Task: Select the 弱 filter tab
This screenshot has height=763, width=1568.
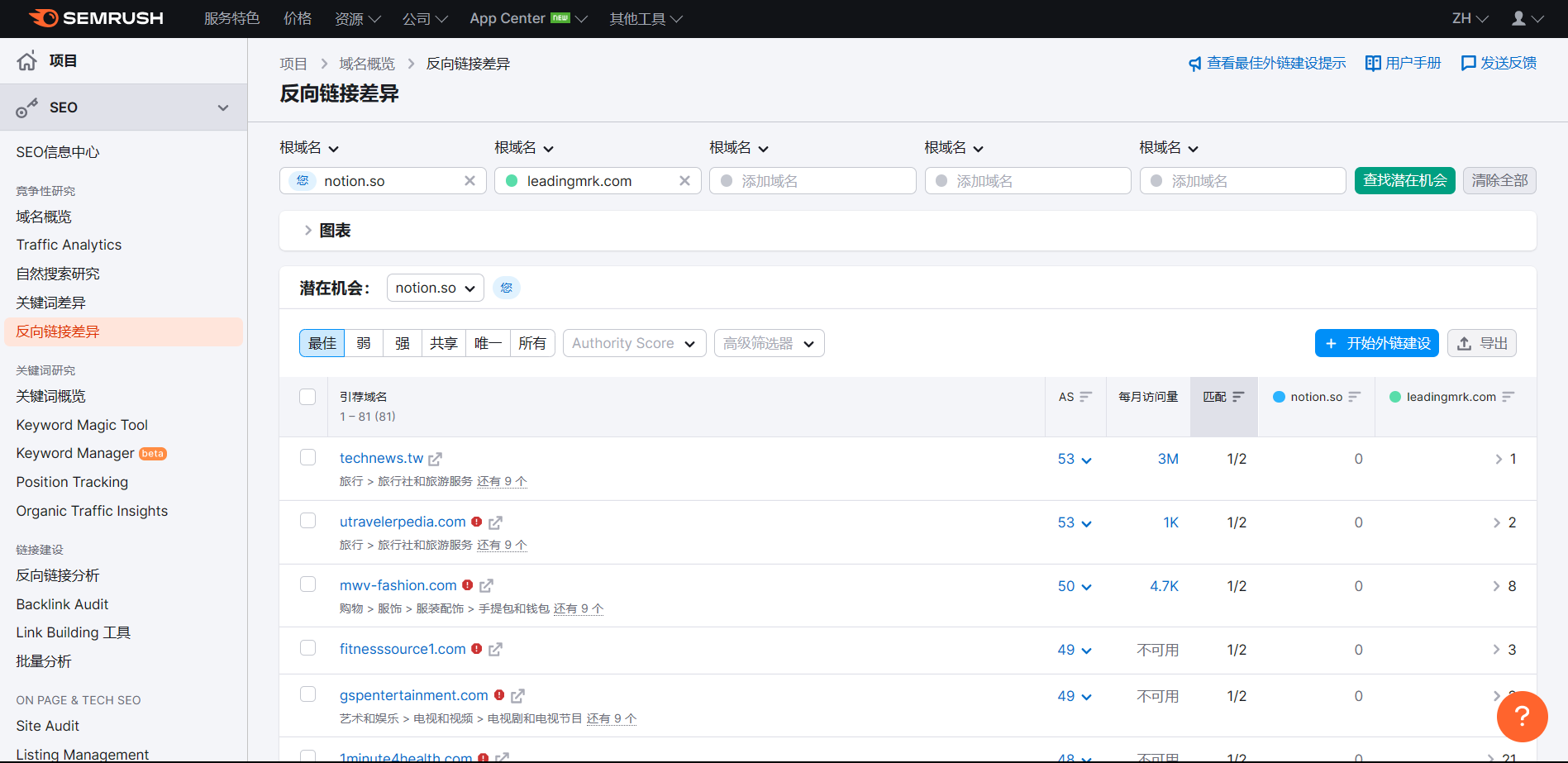Action: [x=364, y=343]
